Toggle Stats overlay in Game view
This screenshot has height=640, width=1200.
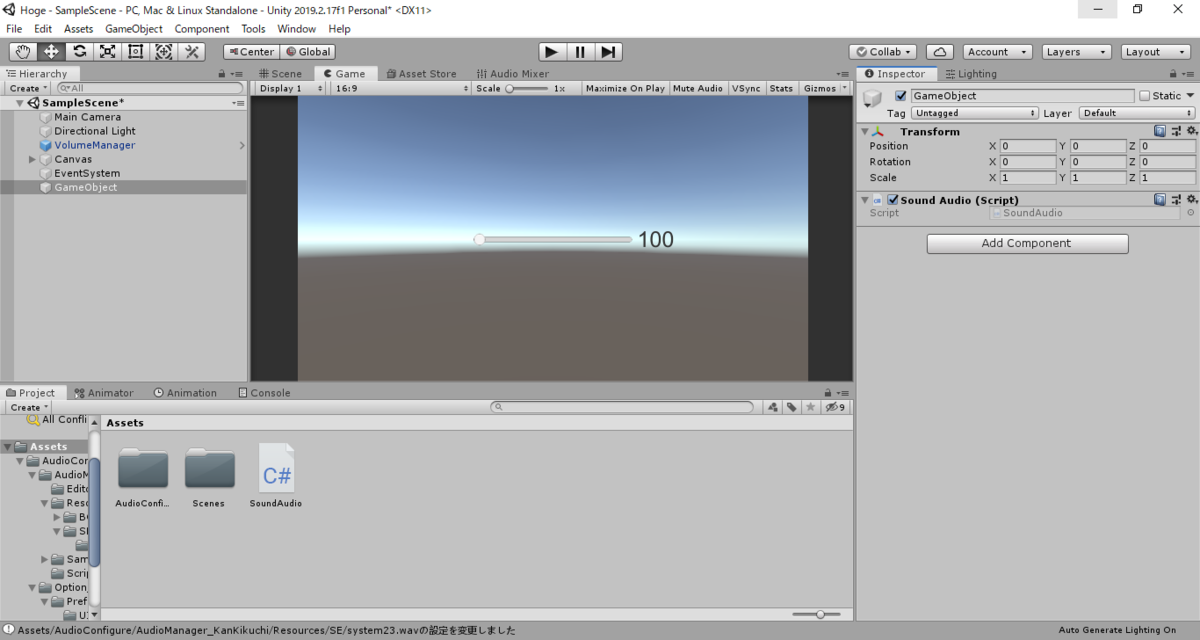tap(782, 88)
